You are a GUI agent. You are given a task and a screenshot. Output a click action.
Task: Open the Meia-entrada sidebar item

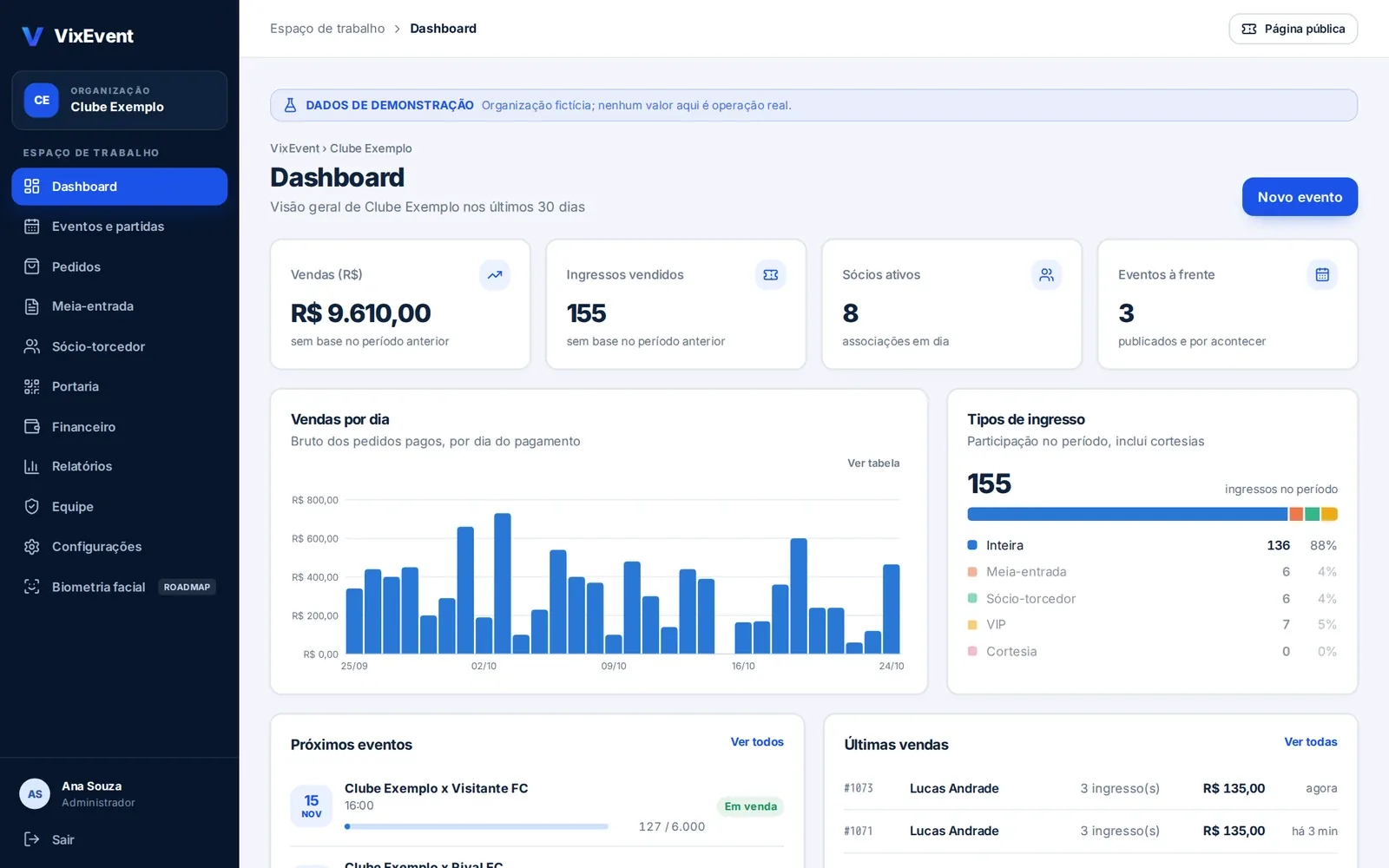click(120, 306)
